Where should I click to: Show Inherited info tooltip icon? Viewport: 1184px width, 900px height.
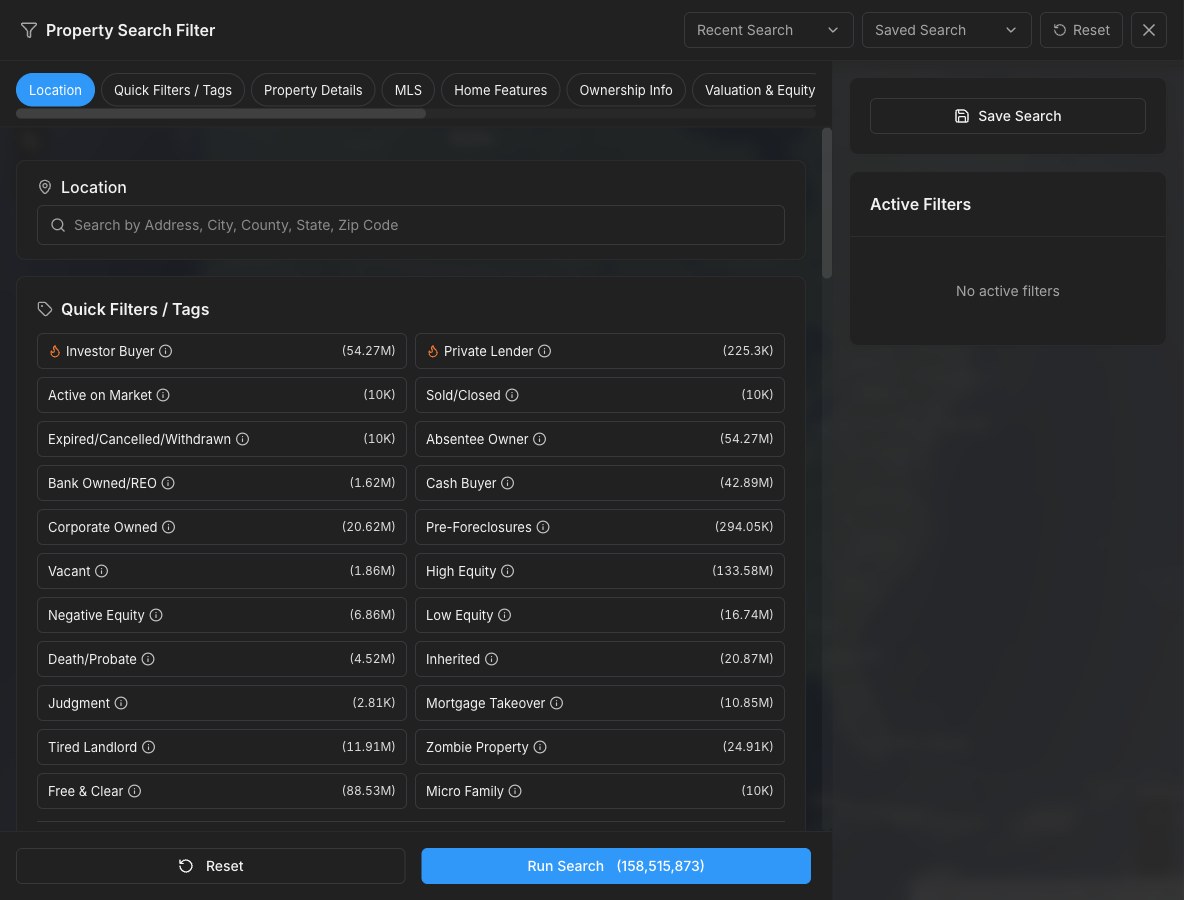click(x=492, y=659)
